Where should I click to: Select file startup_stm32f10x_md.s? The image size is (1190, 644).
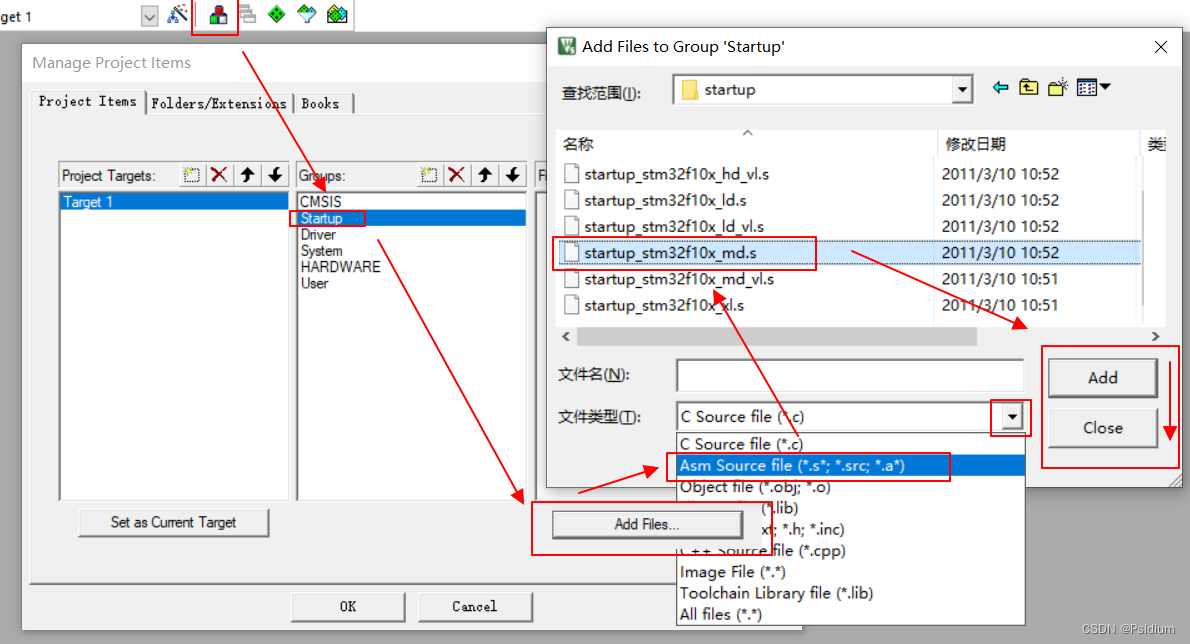click(670, 253)
